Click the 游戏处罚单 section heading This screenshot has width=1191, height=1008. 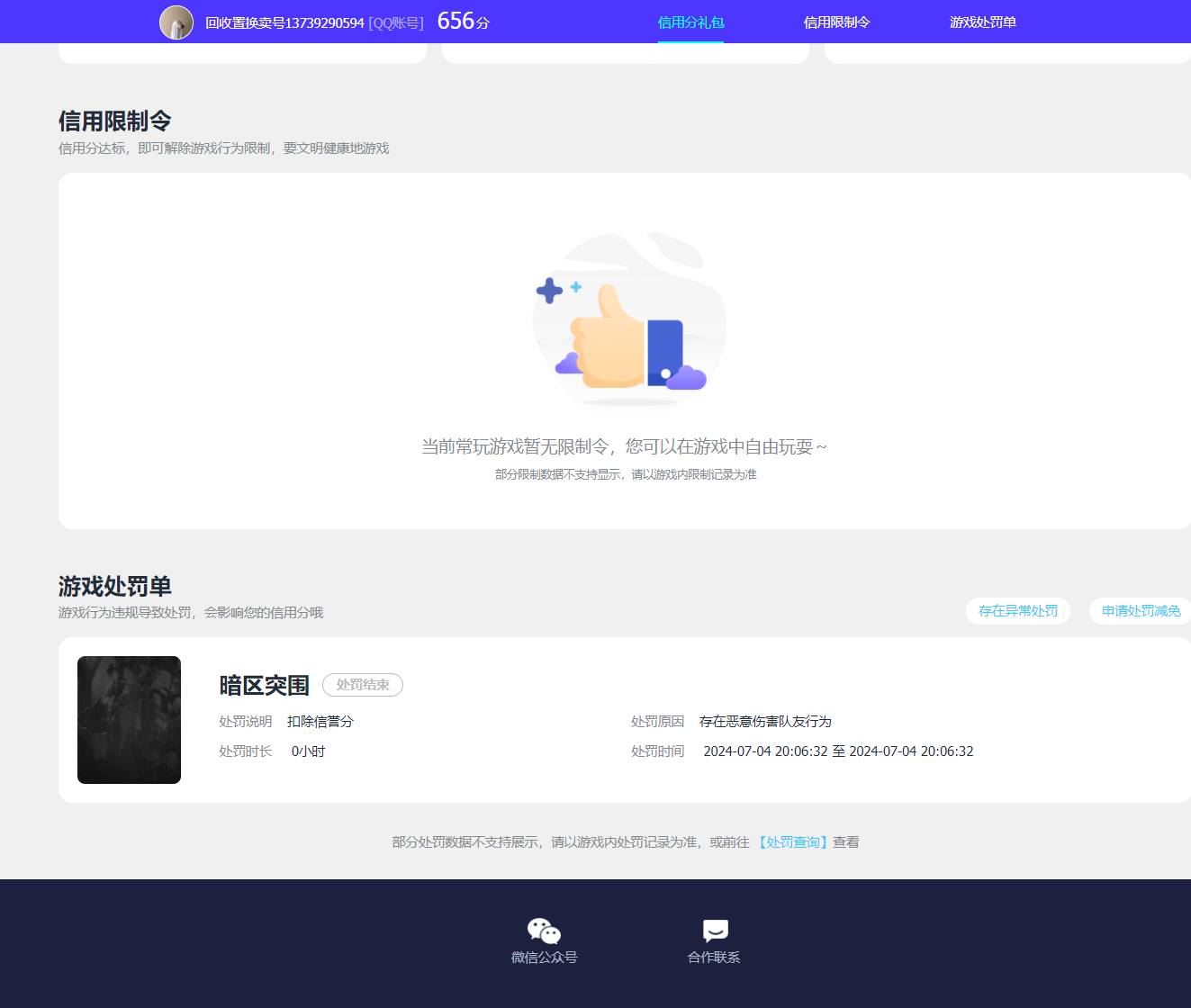tap(113, 586)
